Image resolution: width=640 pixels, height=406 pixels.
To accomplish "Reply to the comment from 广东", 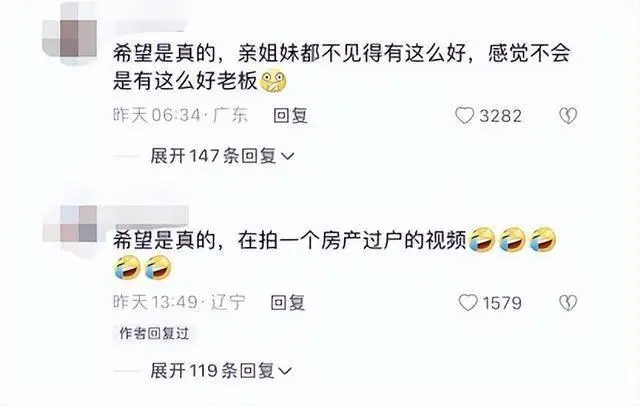I will pyautogui.click(x=290, y=115).
